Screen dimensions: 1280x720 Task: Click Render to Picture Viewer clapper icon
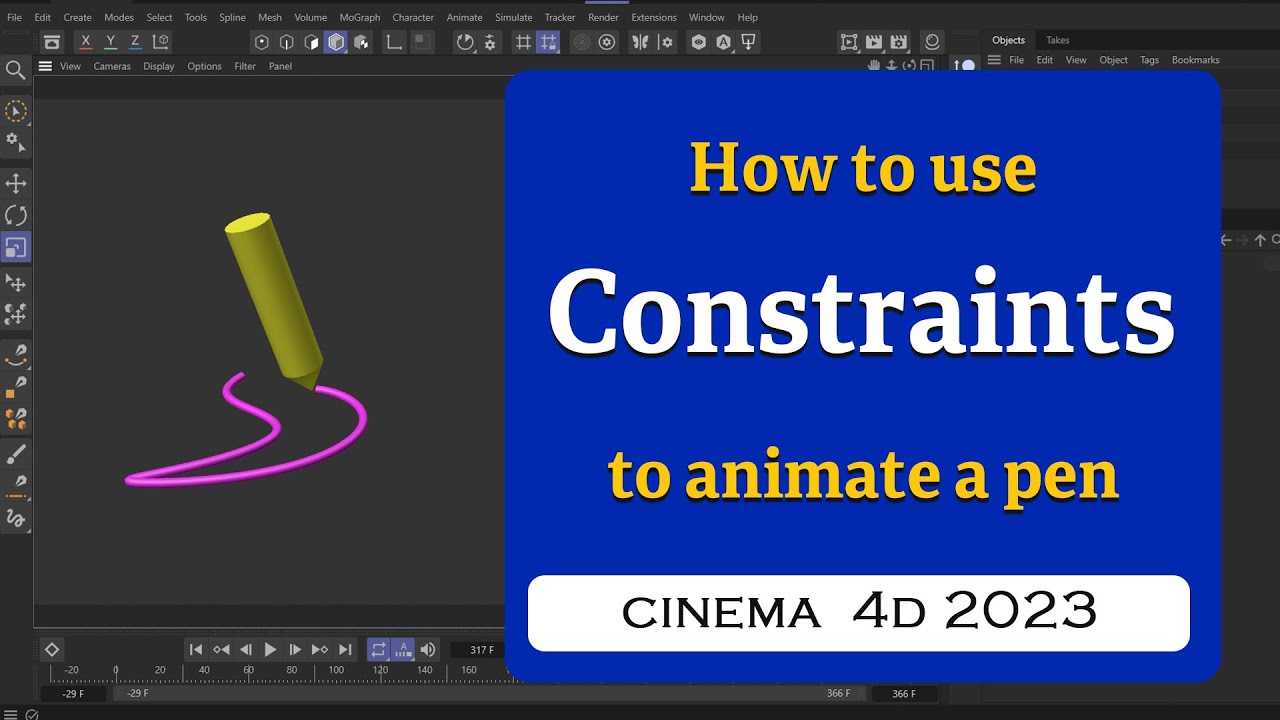tap(874, 42)
